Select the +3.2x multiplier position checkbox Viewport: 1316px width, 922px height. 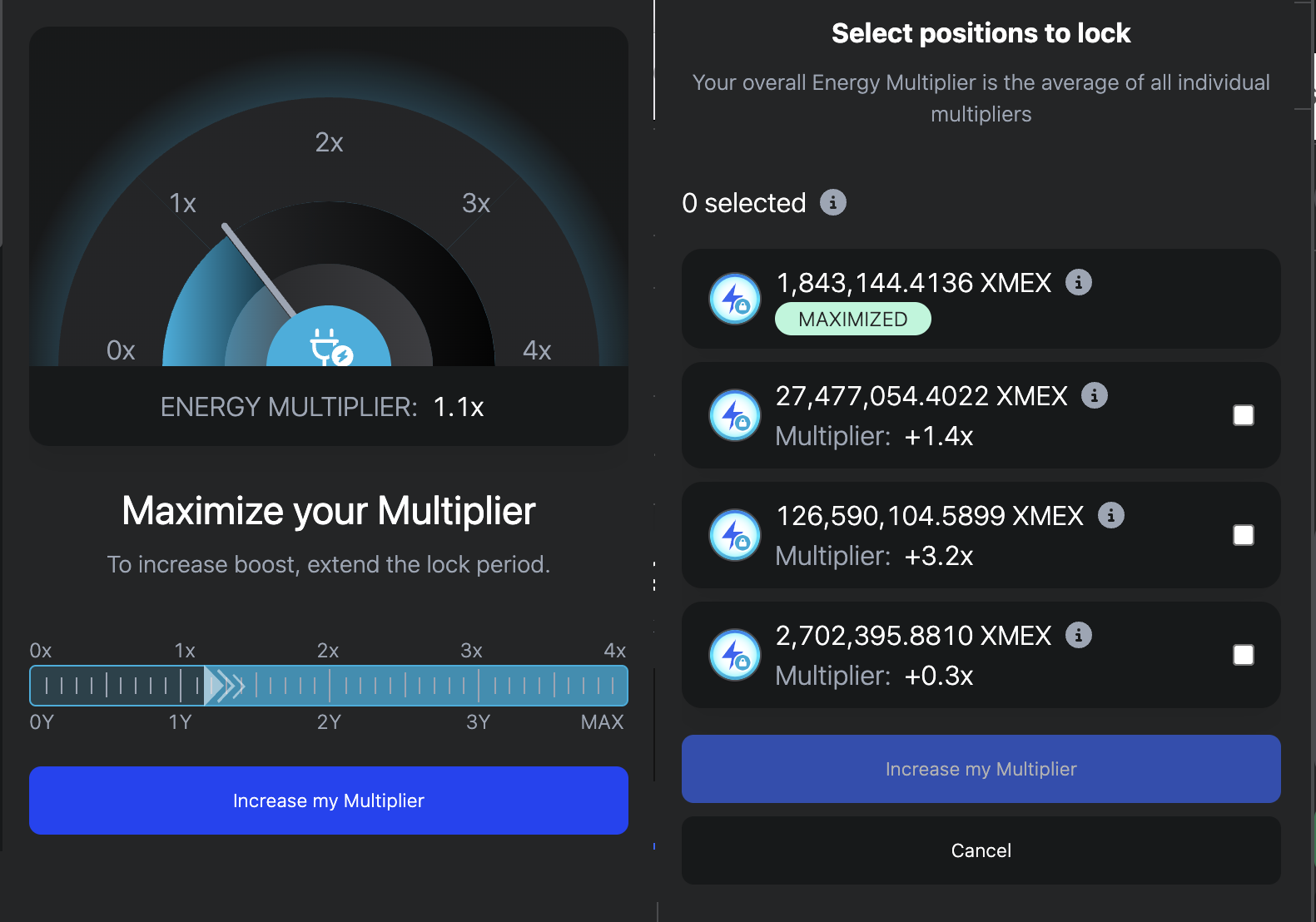[1244, 535]
